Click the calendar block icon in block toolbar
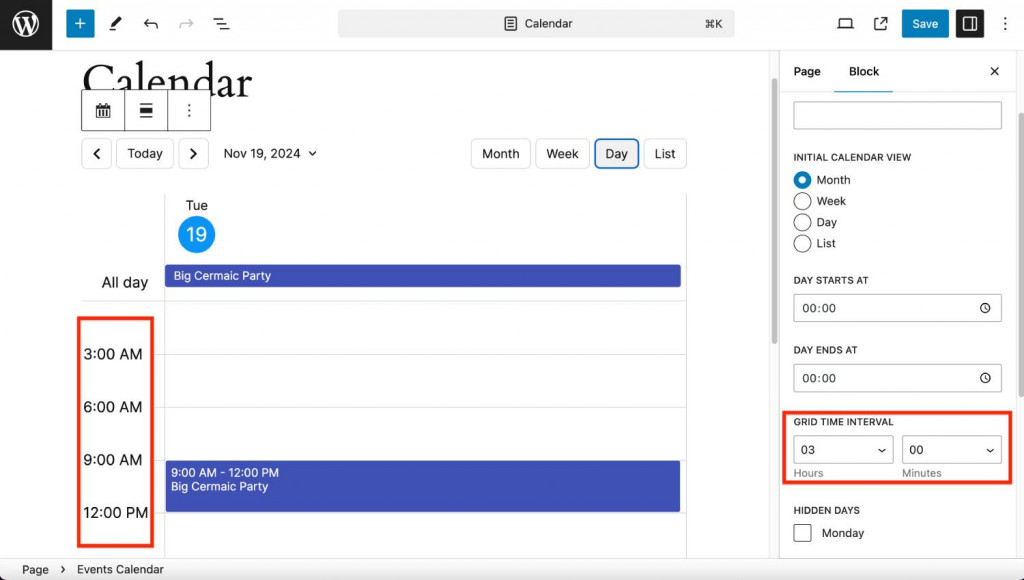 (x=102, y=110)
